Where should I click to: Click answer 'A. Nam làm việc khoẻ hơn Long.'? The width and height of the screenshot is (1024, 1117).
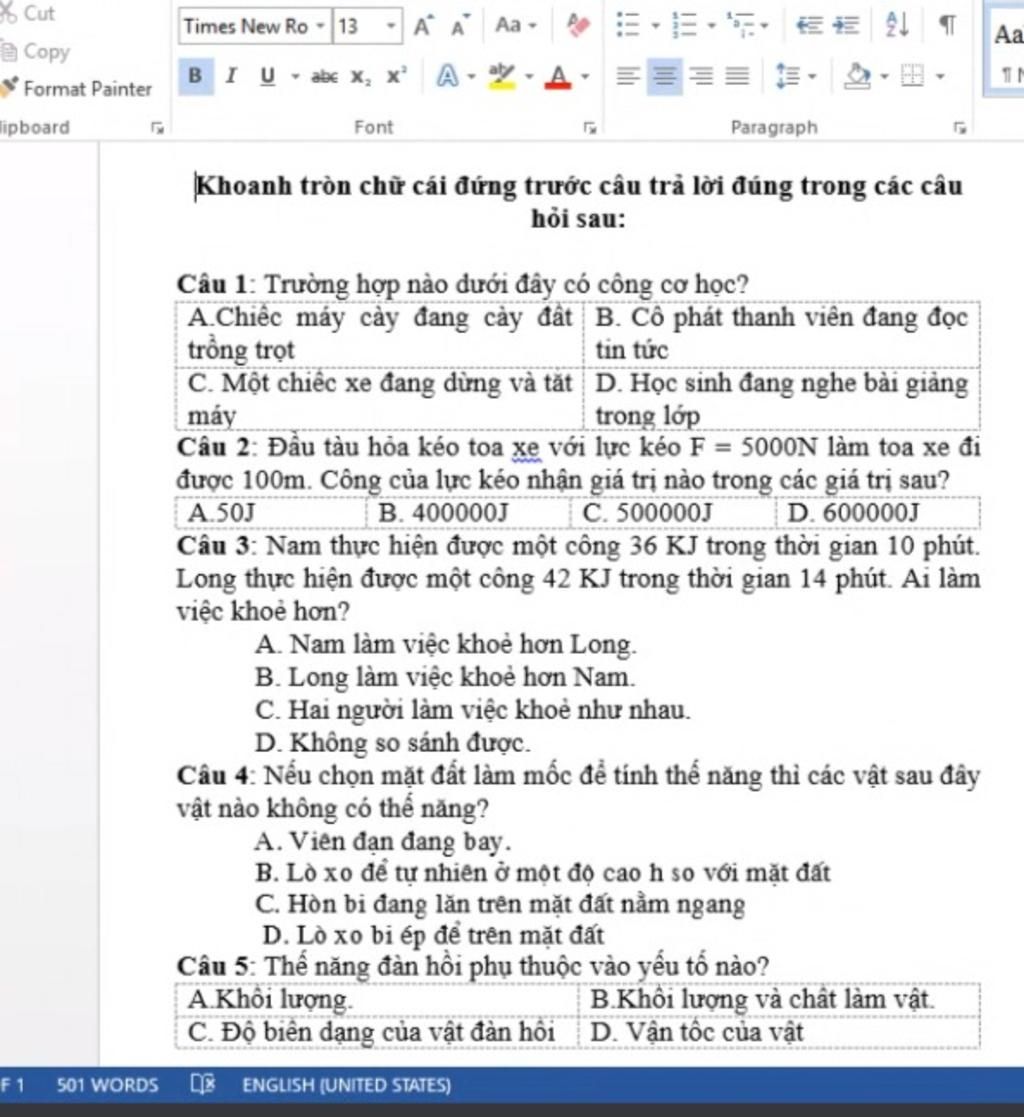[445, 645]
